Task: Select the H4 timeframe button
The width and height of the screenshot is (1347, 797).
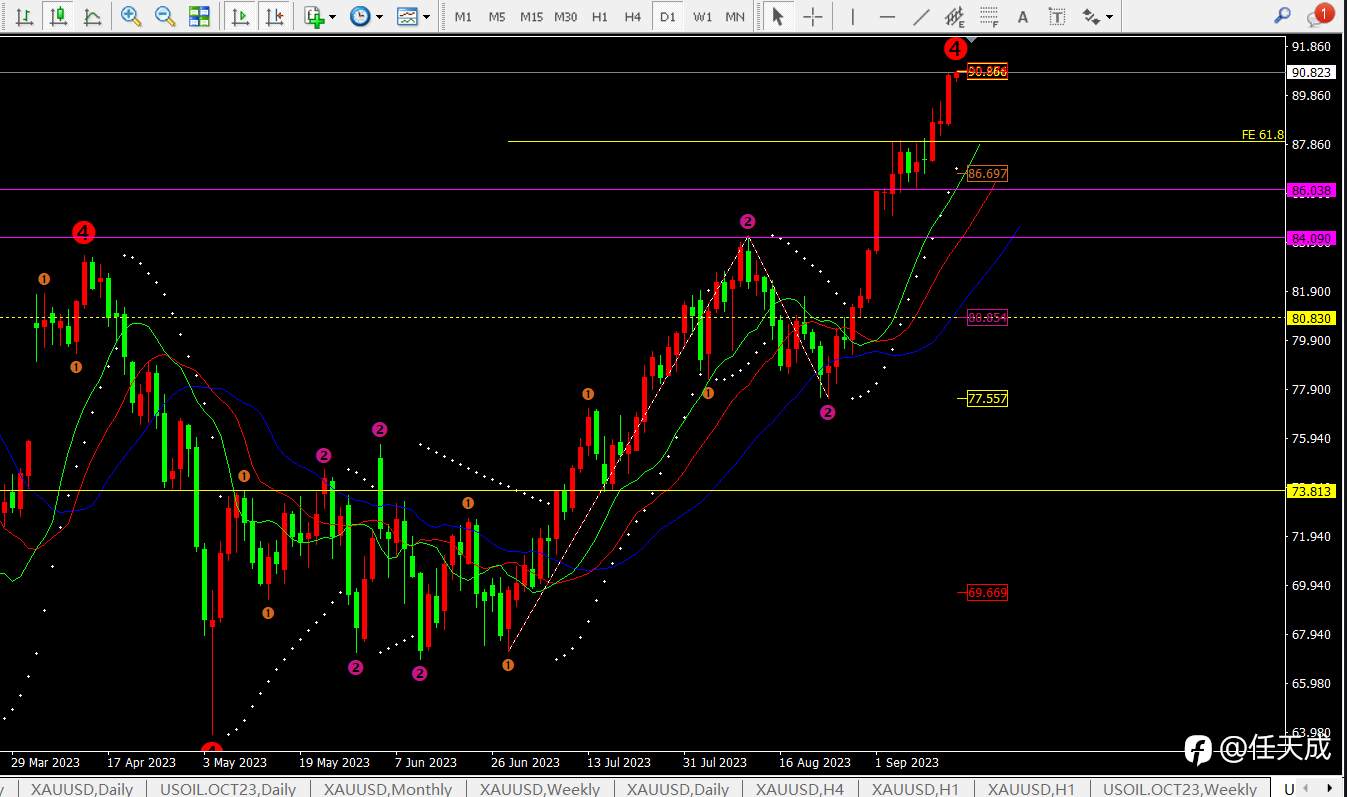Action: 633,17
